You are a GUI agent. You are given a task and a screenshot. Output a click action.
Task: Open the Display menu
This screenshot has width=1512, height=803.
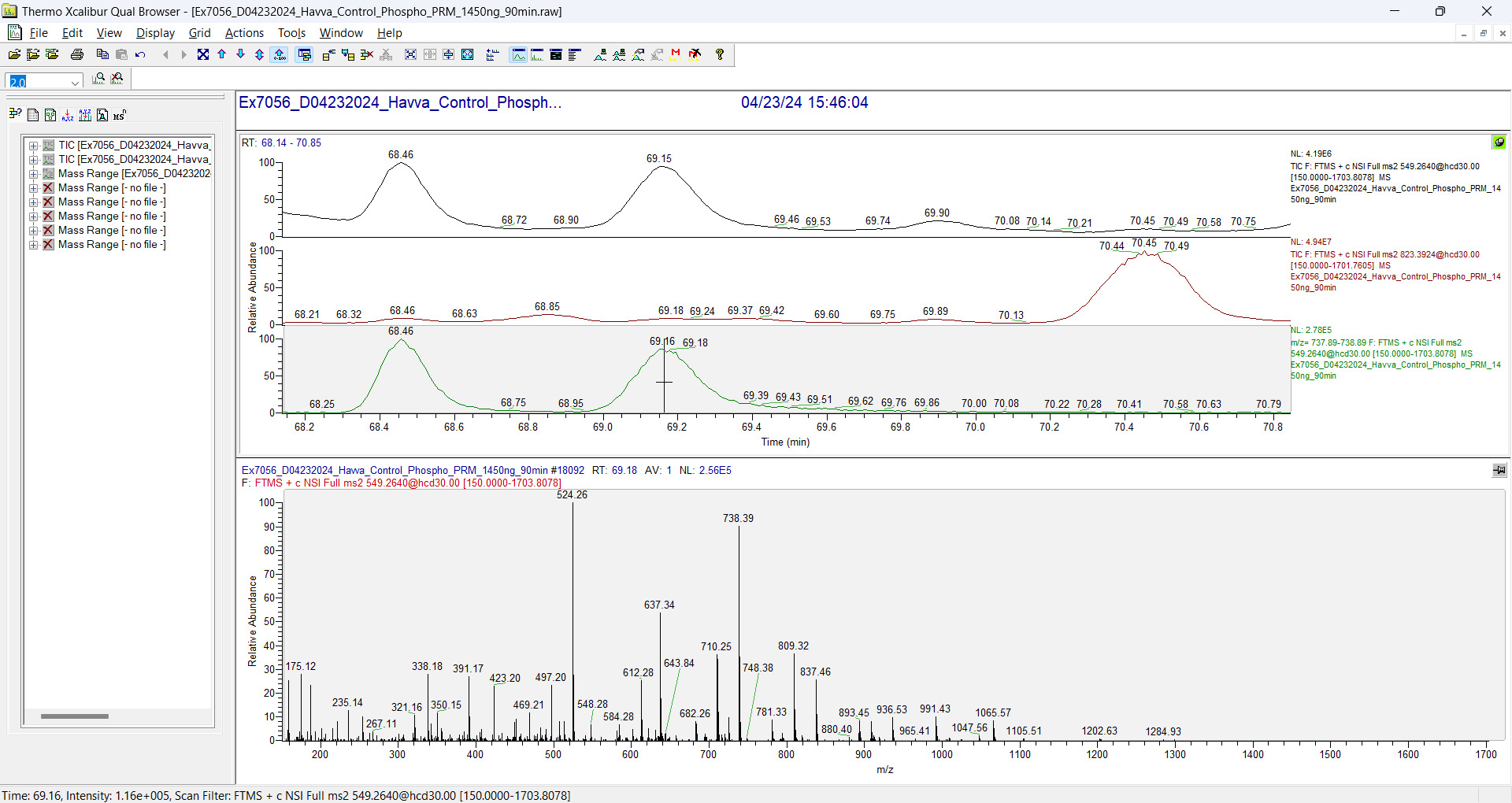click(155, 33)
